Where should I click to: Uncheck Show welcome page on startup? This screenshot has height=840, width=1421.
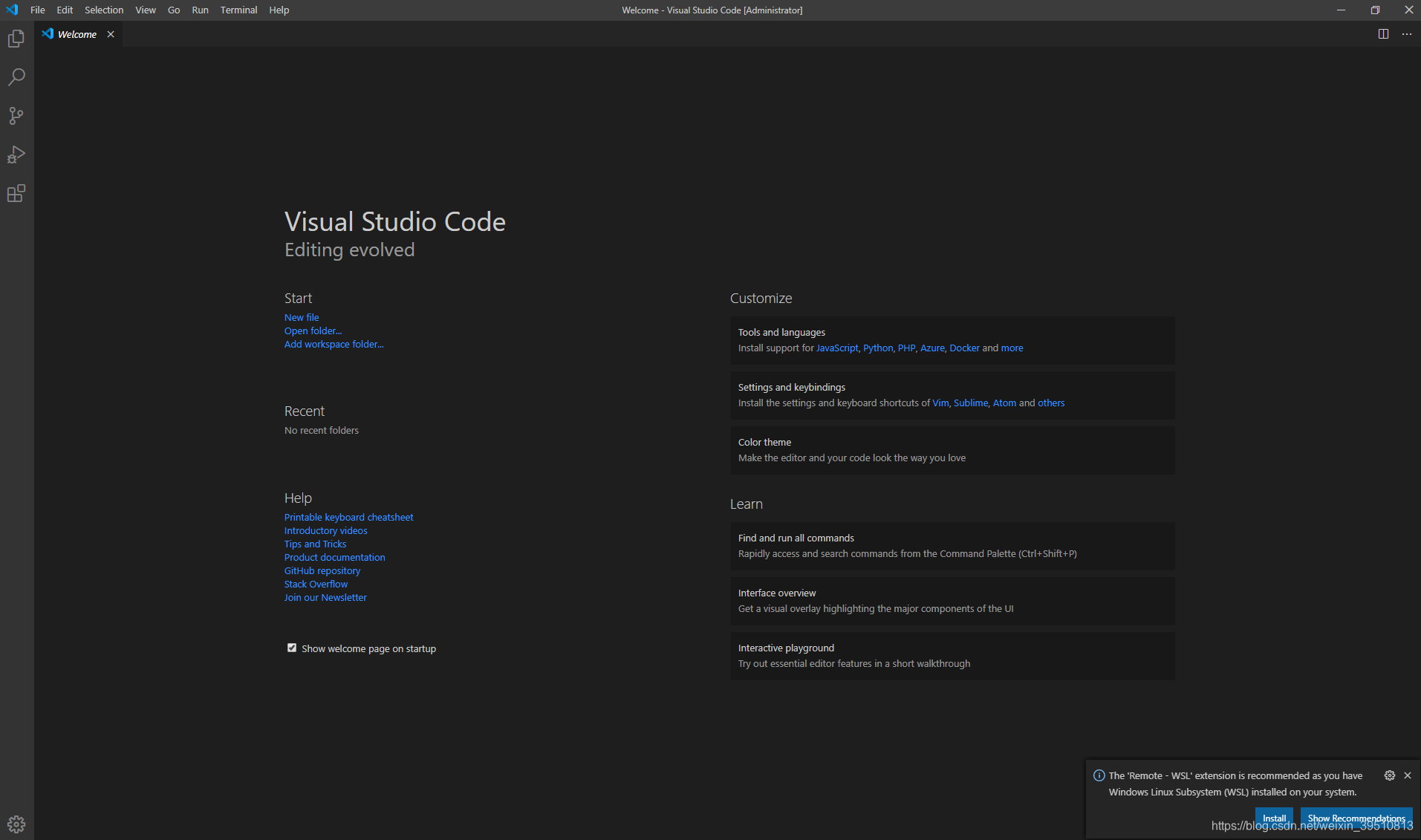[291, 648]
